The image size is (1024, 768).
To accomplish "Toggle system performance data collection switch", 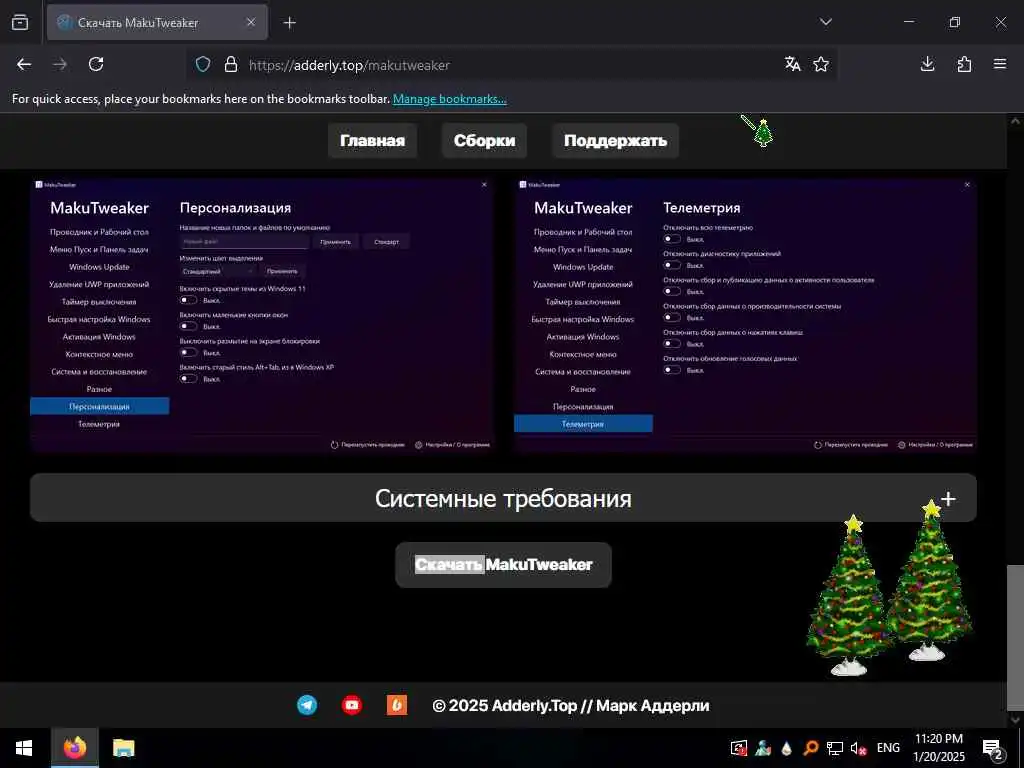I will click(672, 317).
